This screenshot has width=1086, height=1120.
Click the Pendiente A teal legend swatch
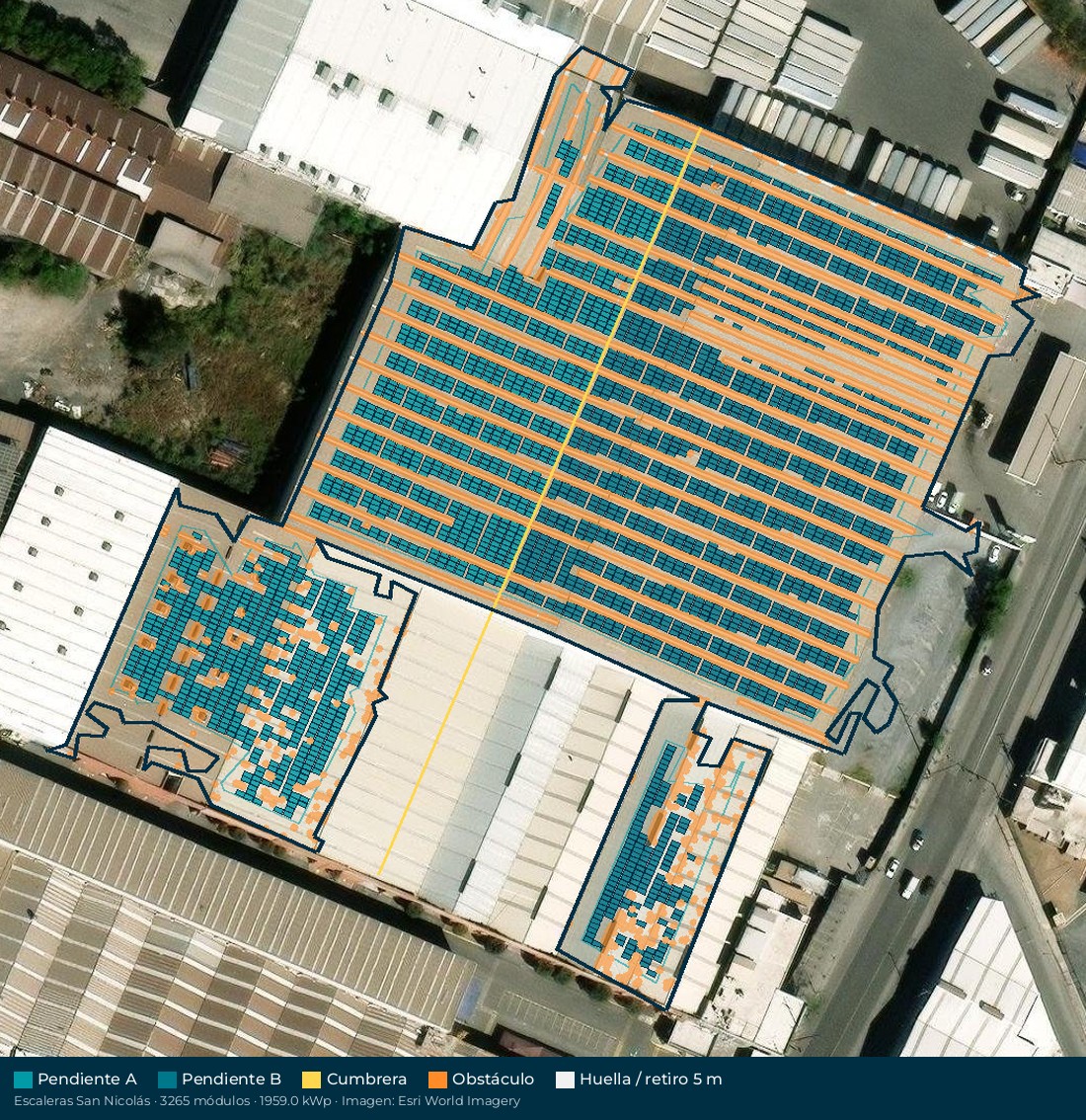coord(23,1080)
